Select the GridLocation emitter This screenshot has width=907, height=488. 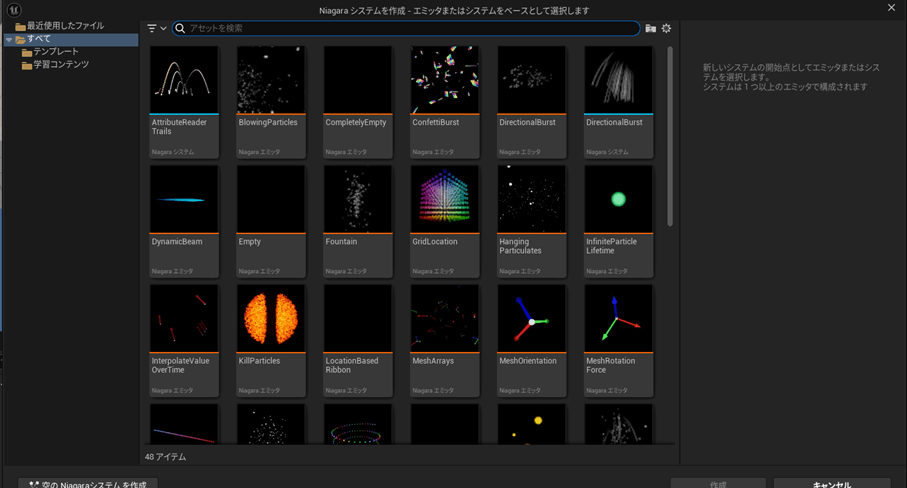point(444,221)
